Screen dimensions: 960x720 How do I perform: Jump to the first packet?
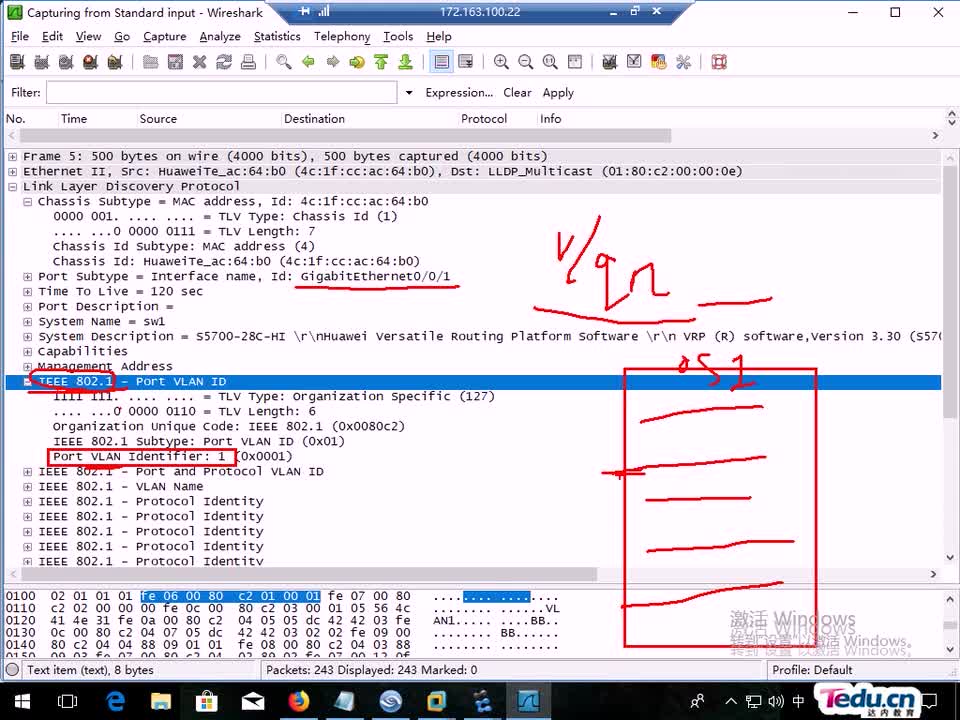tap(381, 62)
